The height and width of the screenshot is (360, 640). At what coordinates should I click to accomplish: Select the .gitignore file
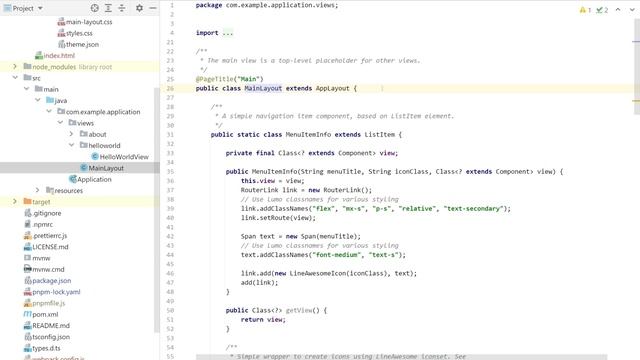pyautogui.click(x=47, y=213)
